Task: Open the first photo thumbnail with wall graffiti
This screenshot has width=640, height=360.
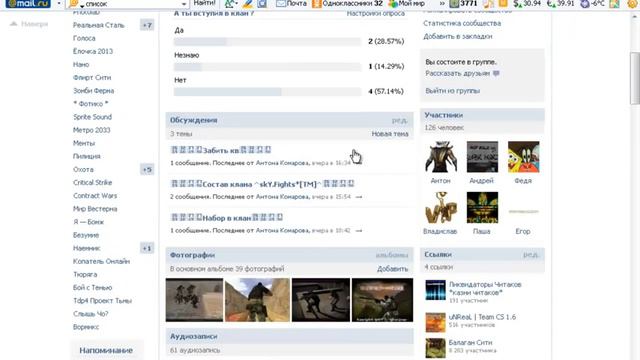Action: [194, 300]
